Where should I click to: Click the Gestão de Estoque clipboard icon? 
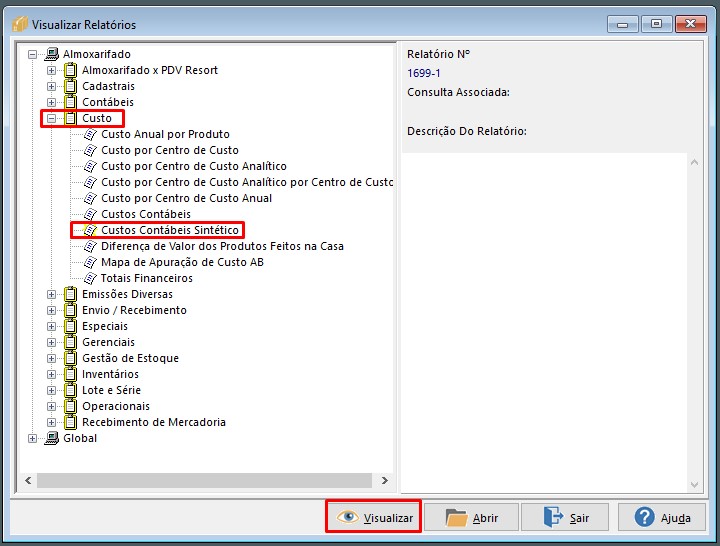pos(70,358)
